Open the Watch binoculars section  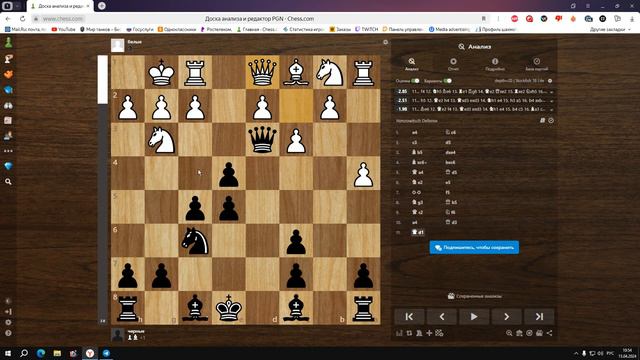point(8,105)
